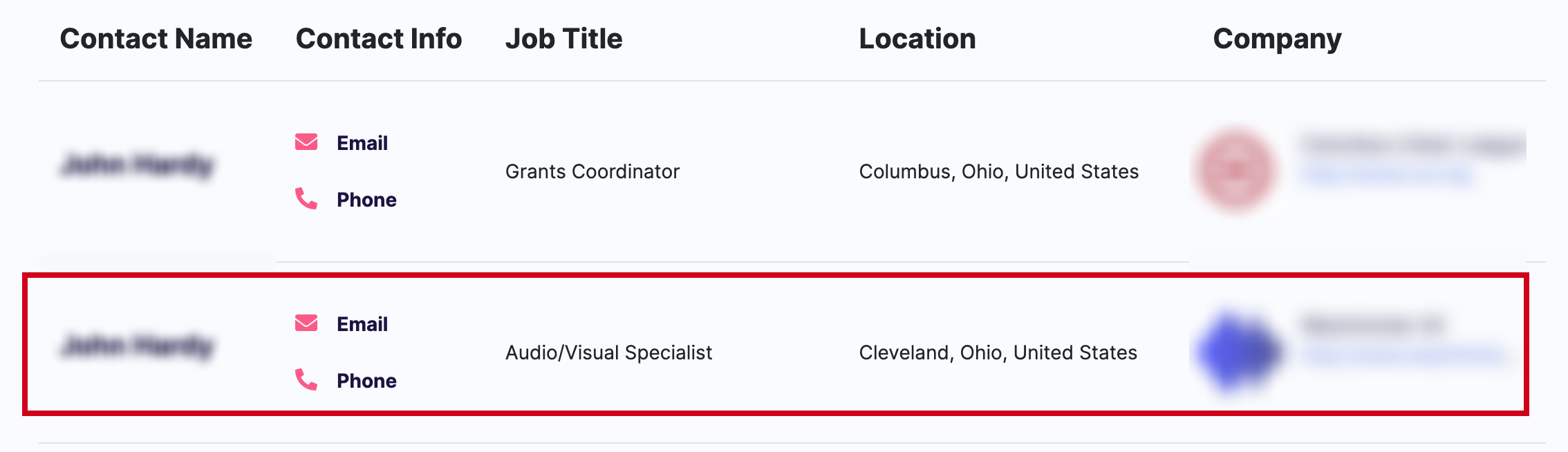Viewport: 1568px width, 452px height.
Task: Reveal Phone for the Grants Coordinator contact
Action: point(366,200)
